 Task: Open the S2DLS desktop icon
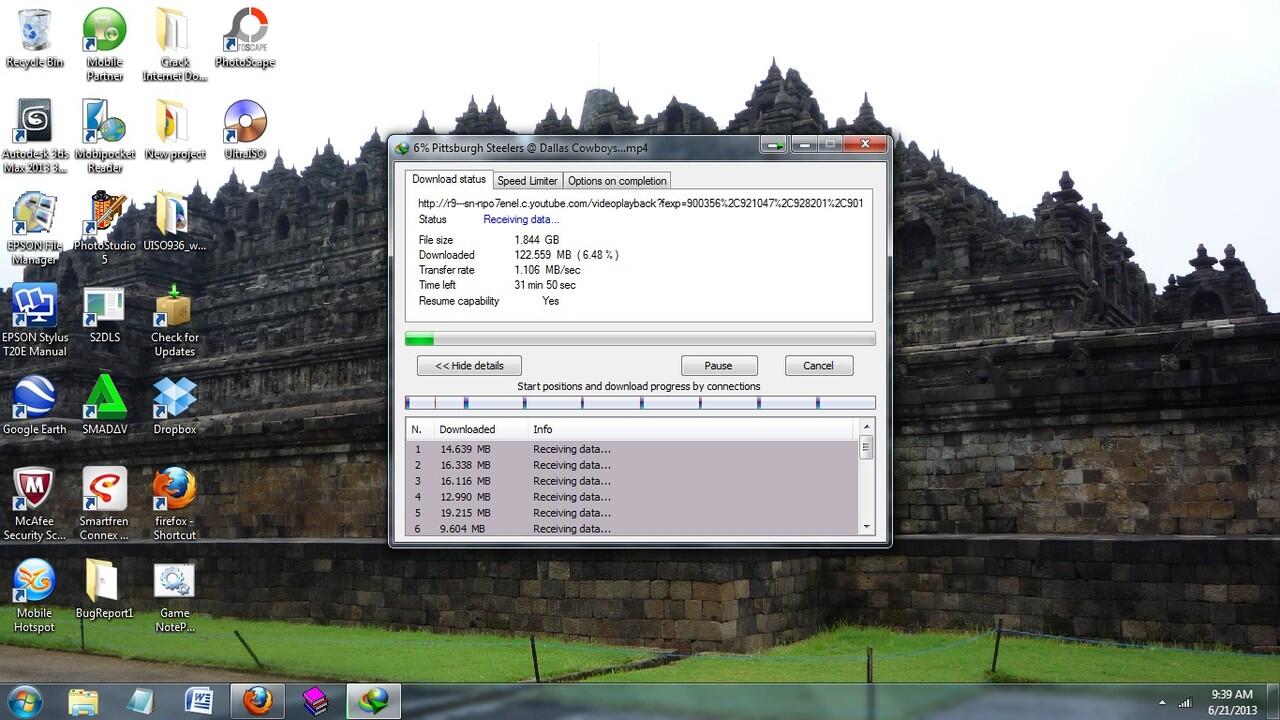tap(105, 314)
